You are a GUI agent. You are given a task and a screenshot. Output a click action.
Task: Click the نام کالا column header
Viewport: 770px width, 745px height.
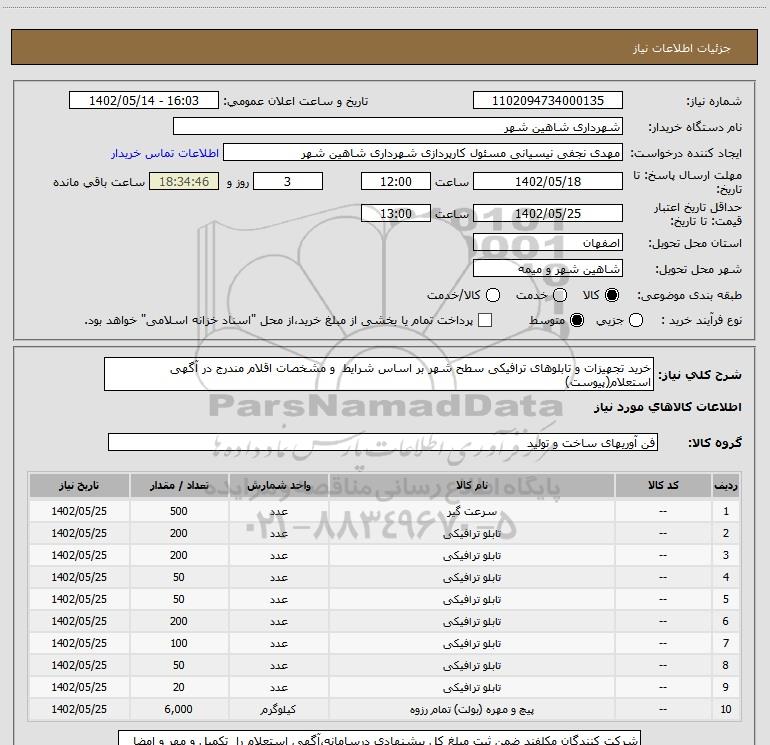coord(471,486)
